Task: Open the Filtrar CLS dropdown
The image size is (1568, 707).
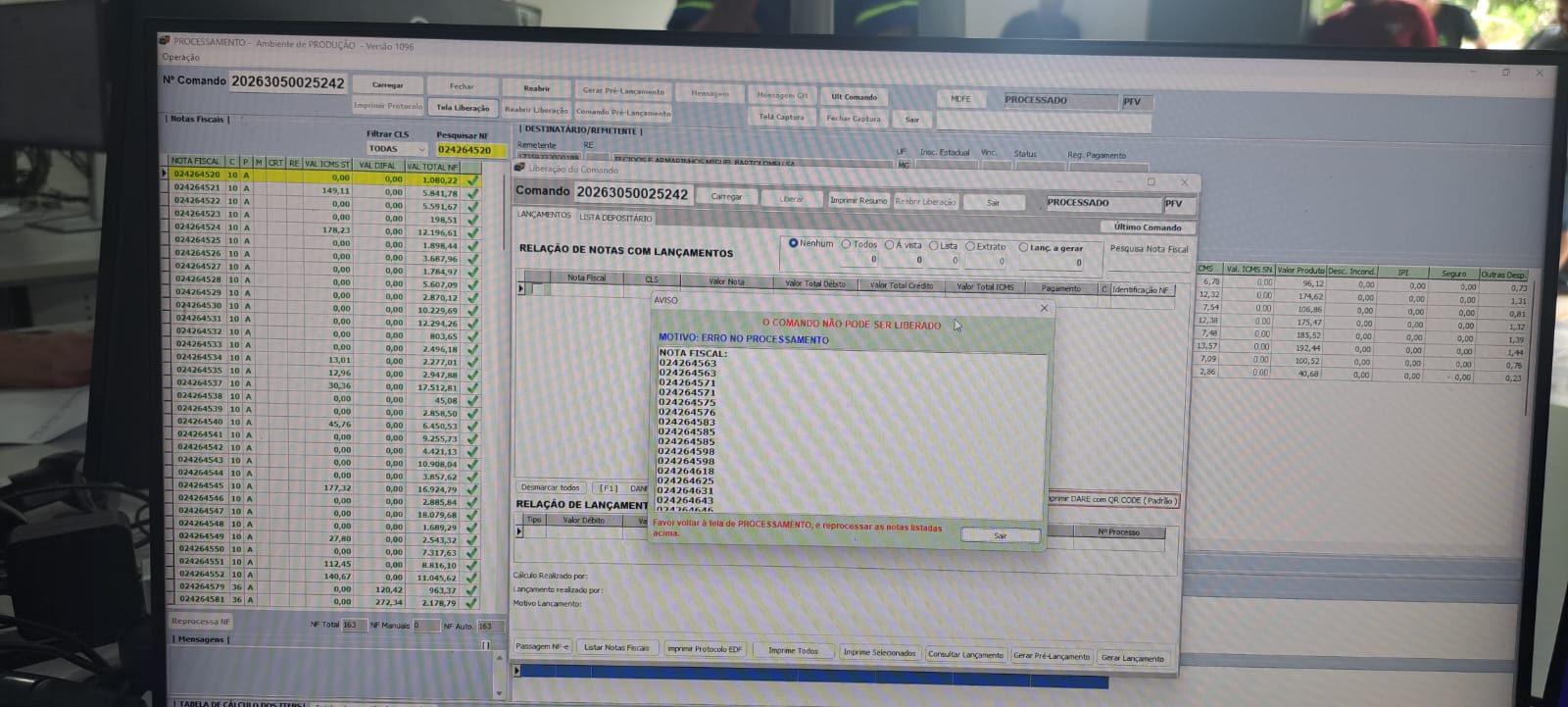Action: [421, 150]
